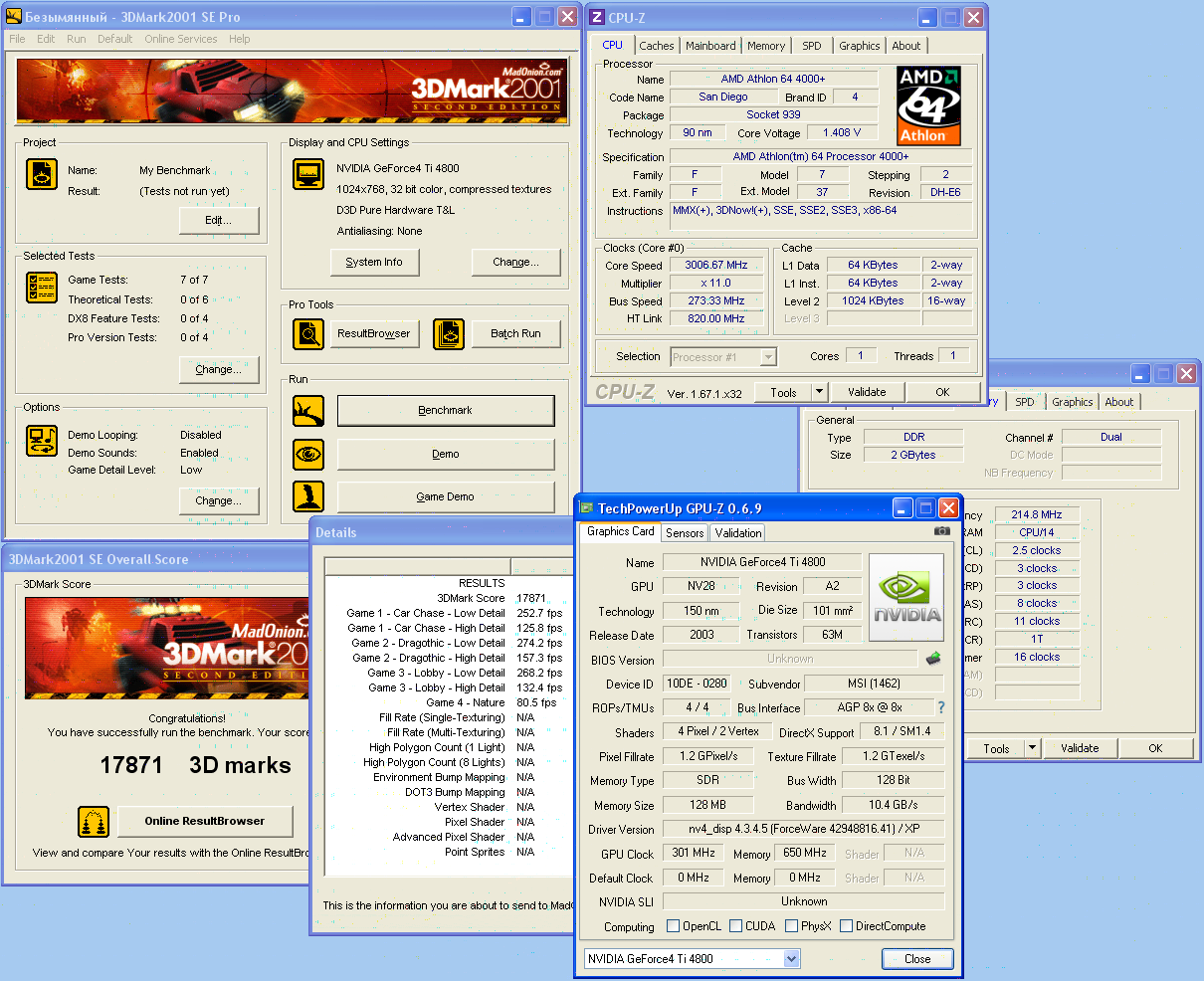Click the Bus Interface question mark icon

tap(940, 707)
